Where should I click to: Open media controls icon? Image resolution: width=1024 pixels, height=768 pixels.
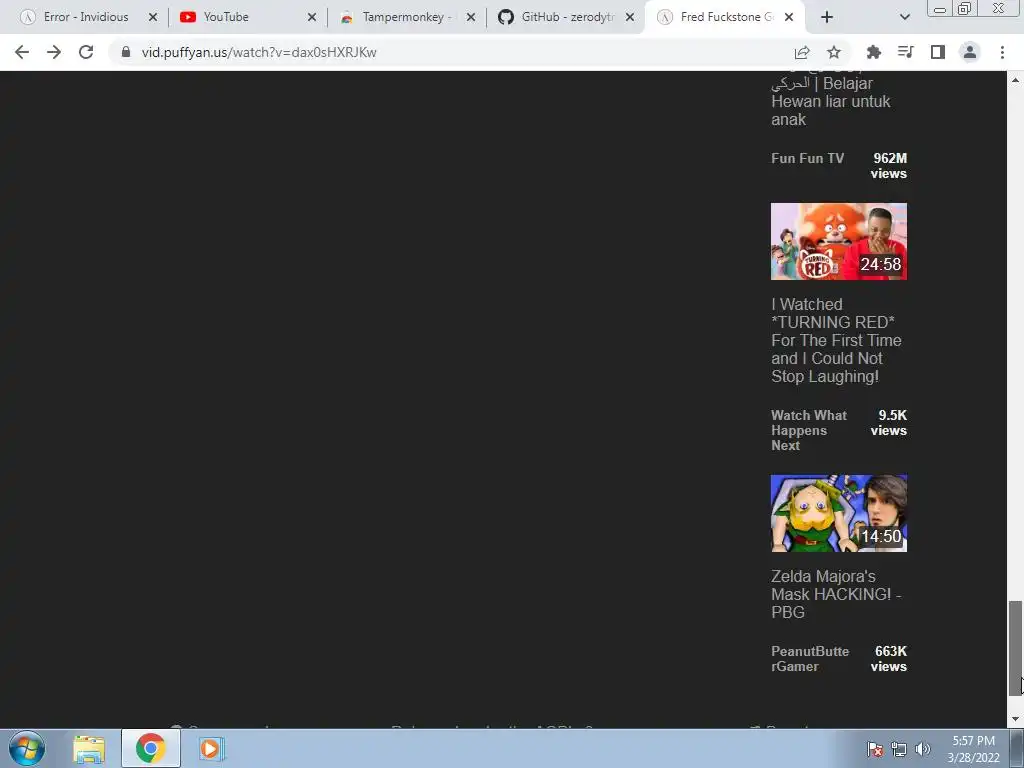tap(905, 52)
